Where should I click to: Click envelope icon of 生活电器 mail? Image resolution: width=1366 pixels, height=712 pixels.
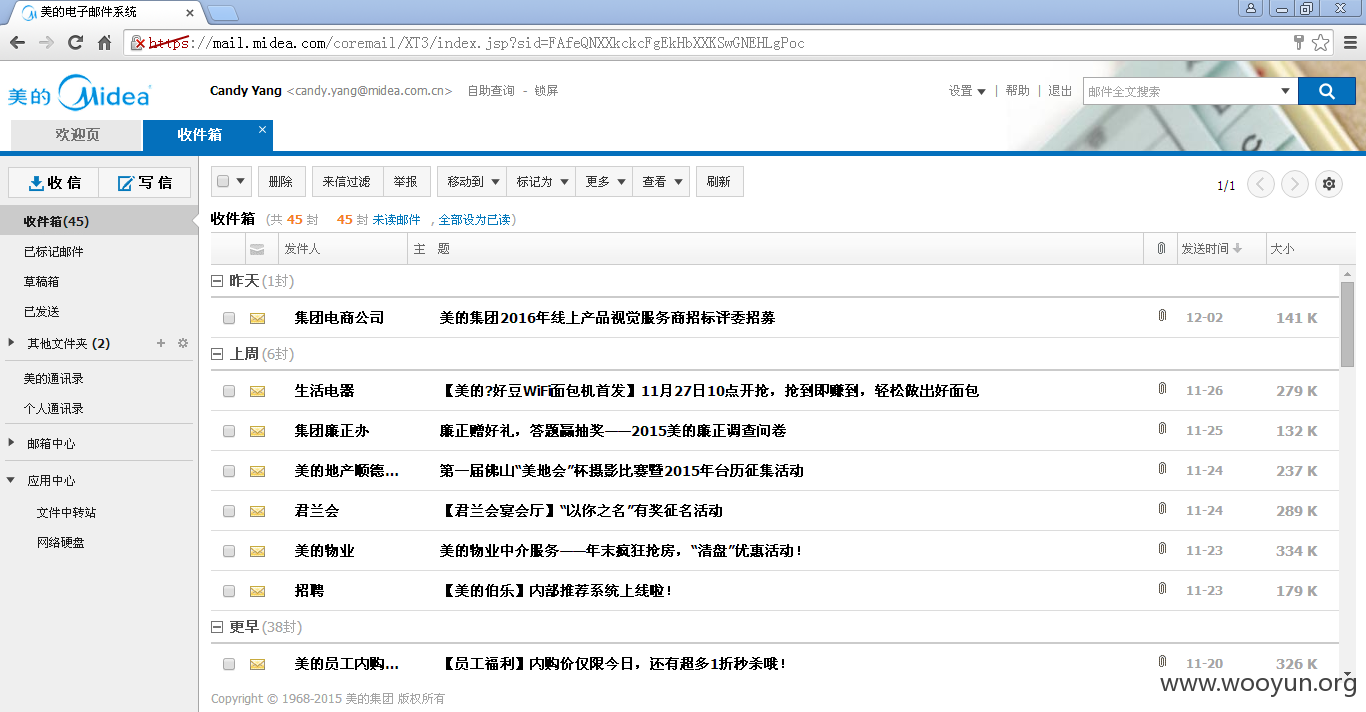pos(257,391)
